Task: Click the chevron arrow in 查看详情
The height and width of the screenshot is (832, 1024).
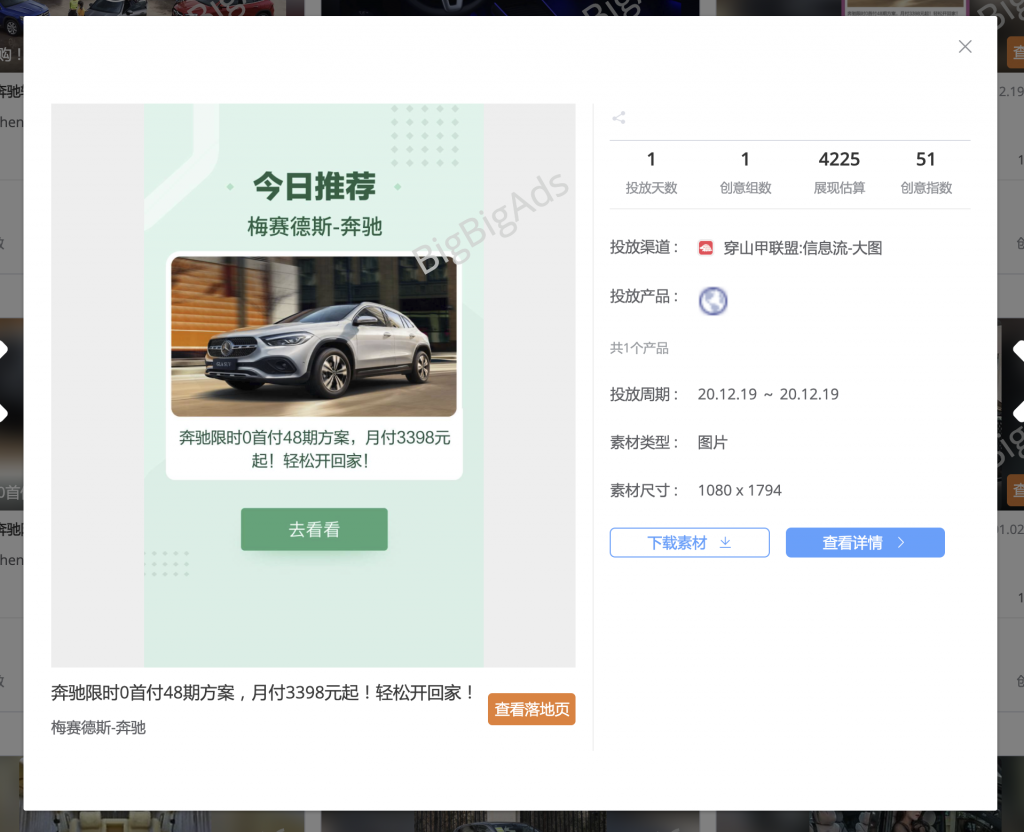Action: pyautogui.click(x=901, y=542)
